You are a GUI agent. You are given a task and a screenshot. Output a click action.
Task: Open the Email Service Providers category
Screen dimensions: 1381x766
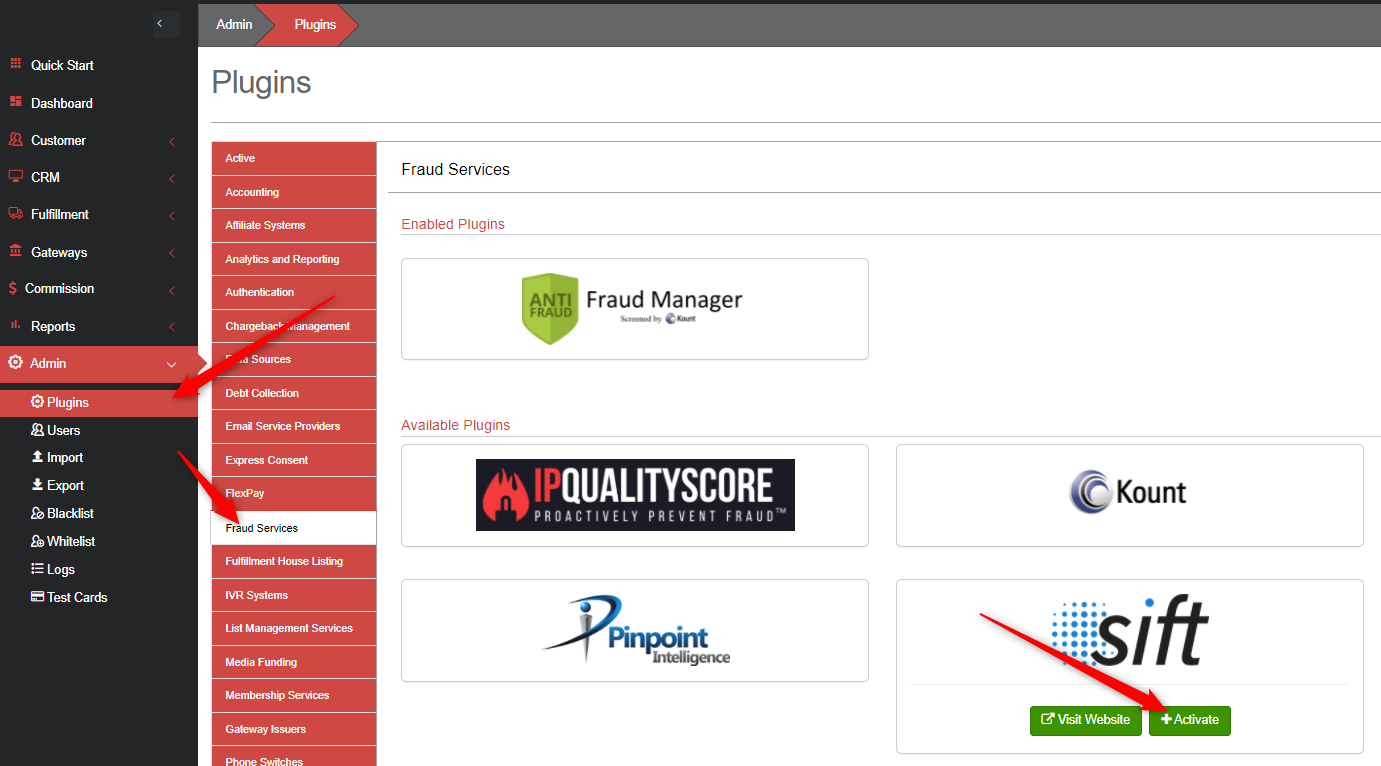(x=282, y=426)
